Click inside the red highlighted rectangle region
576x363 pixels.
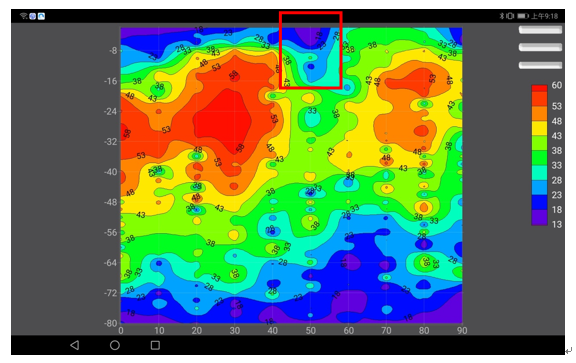click(311, 50)
